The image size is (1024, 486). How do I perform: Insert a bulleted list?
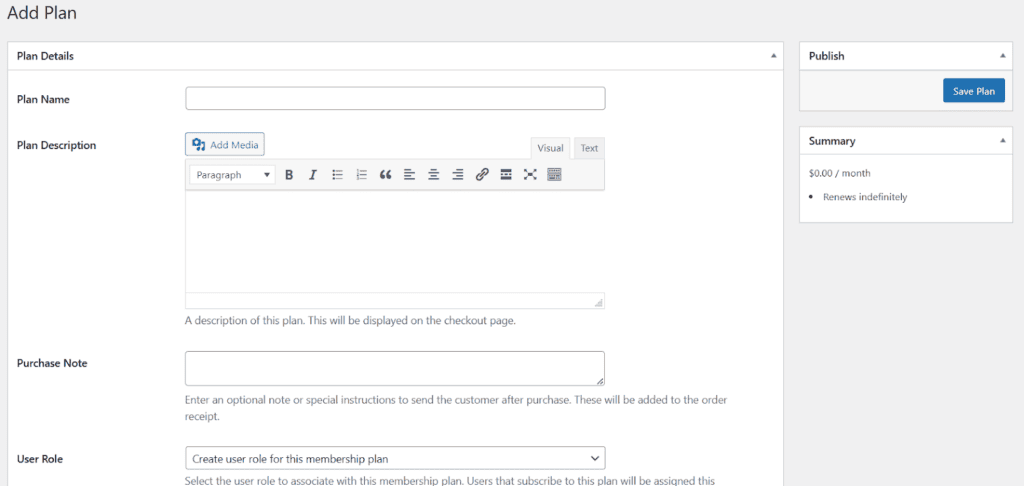[337, 174]
